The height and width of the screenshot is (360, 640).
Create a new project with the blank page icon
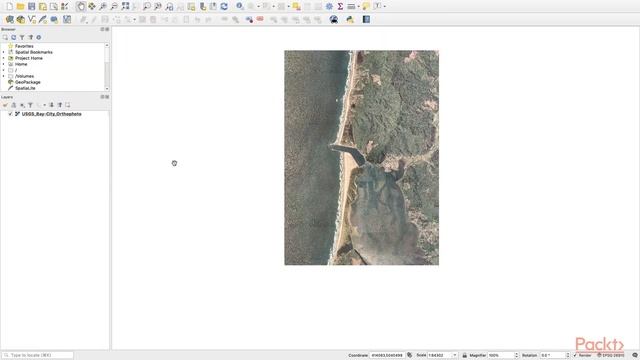coord(9,7)
